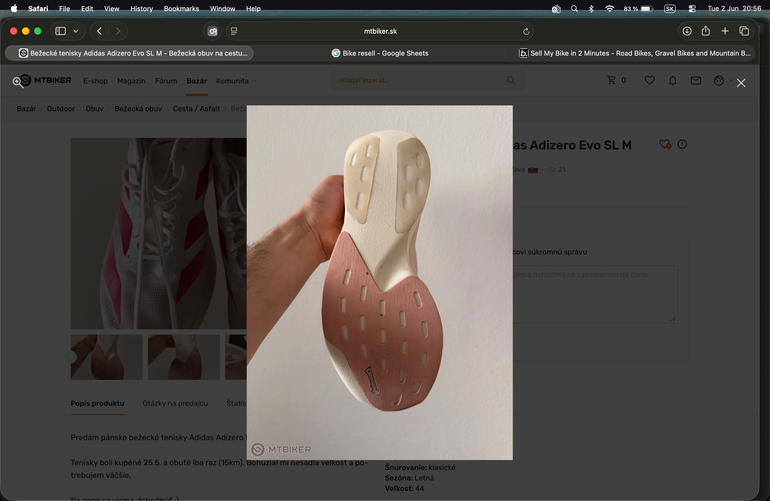Click the enlarged shoe sole image
770x501 pixels.
[380, 282]
